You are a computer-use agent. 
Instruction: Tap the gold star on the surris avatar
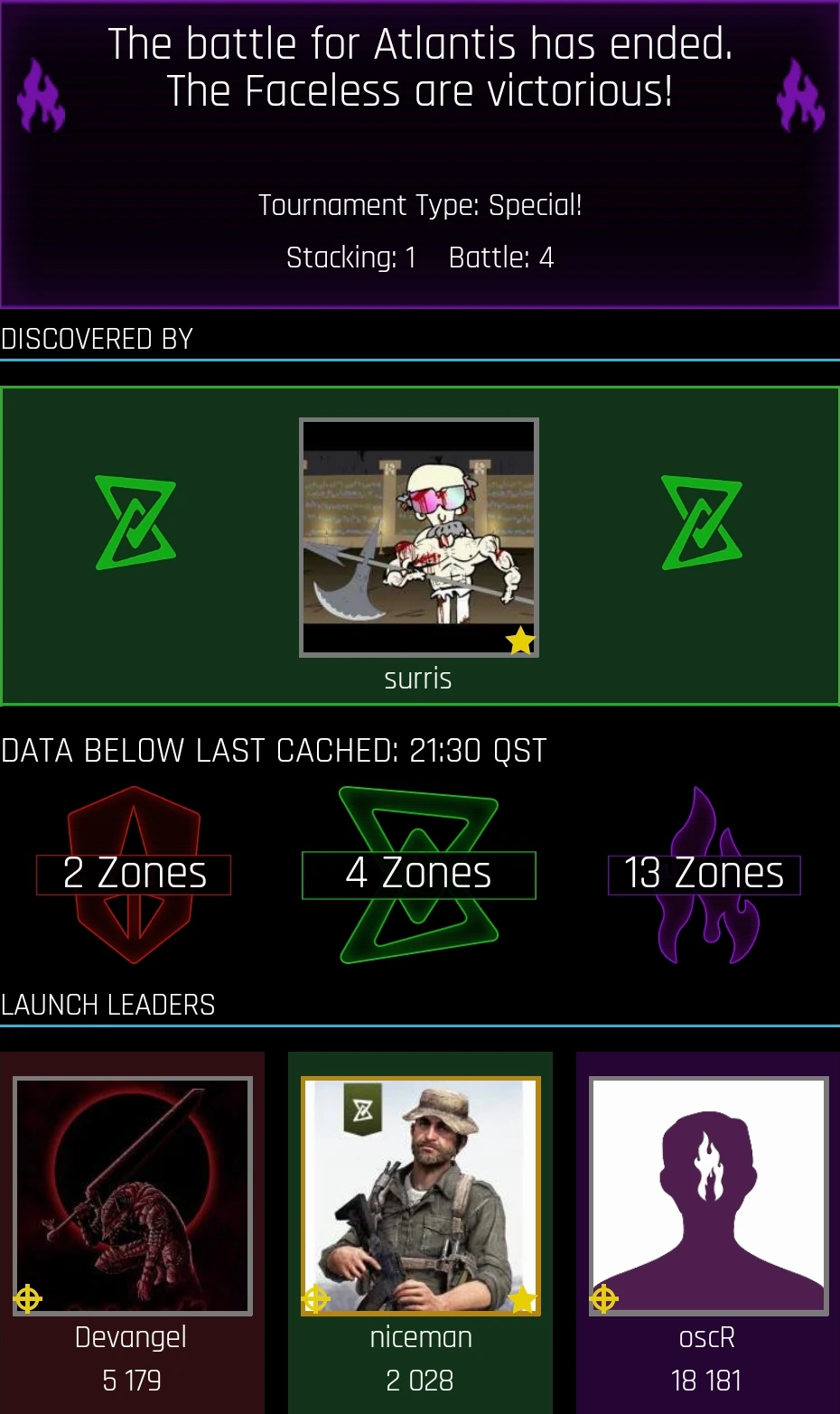(x=520, y=641)
